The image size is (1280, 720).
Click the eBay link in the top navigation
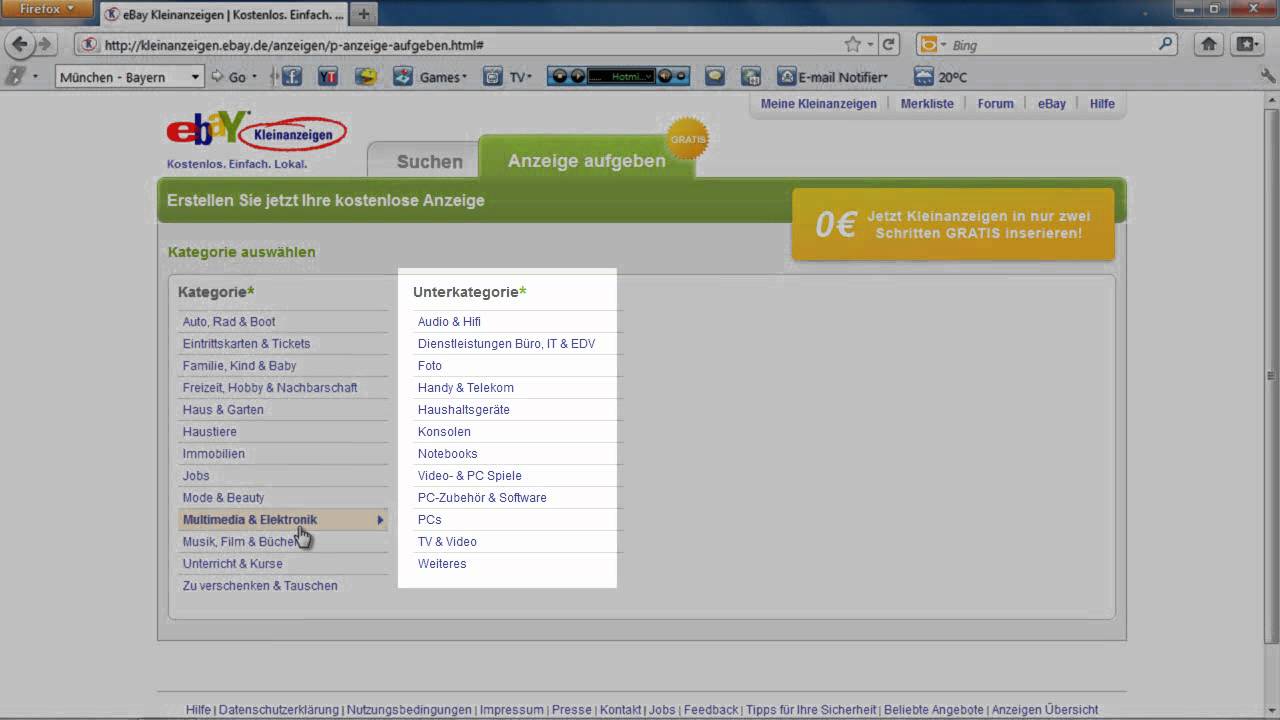coord(1051,103)
